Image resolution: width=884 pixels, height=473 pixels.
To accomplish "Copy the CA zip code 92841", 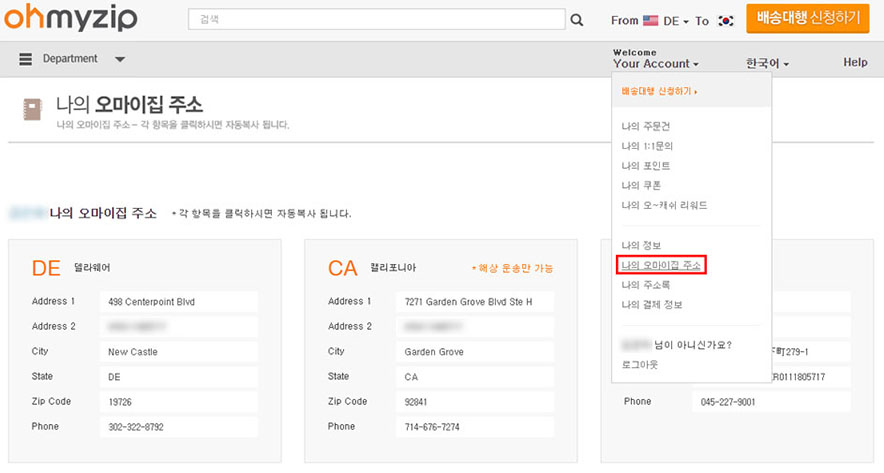I will click(477, 401).
